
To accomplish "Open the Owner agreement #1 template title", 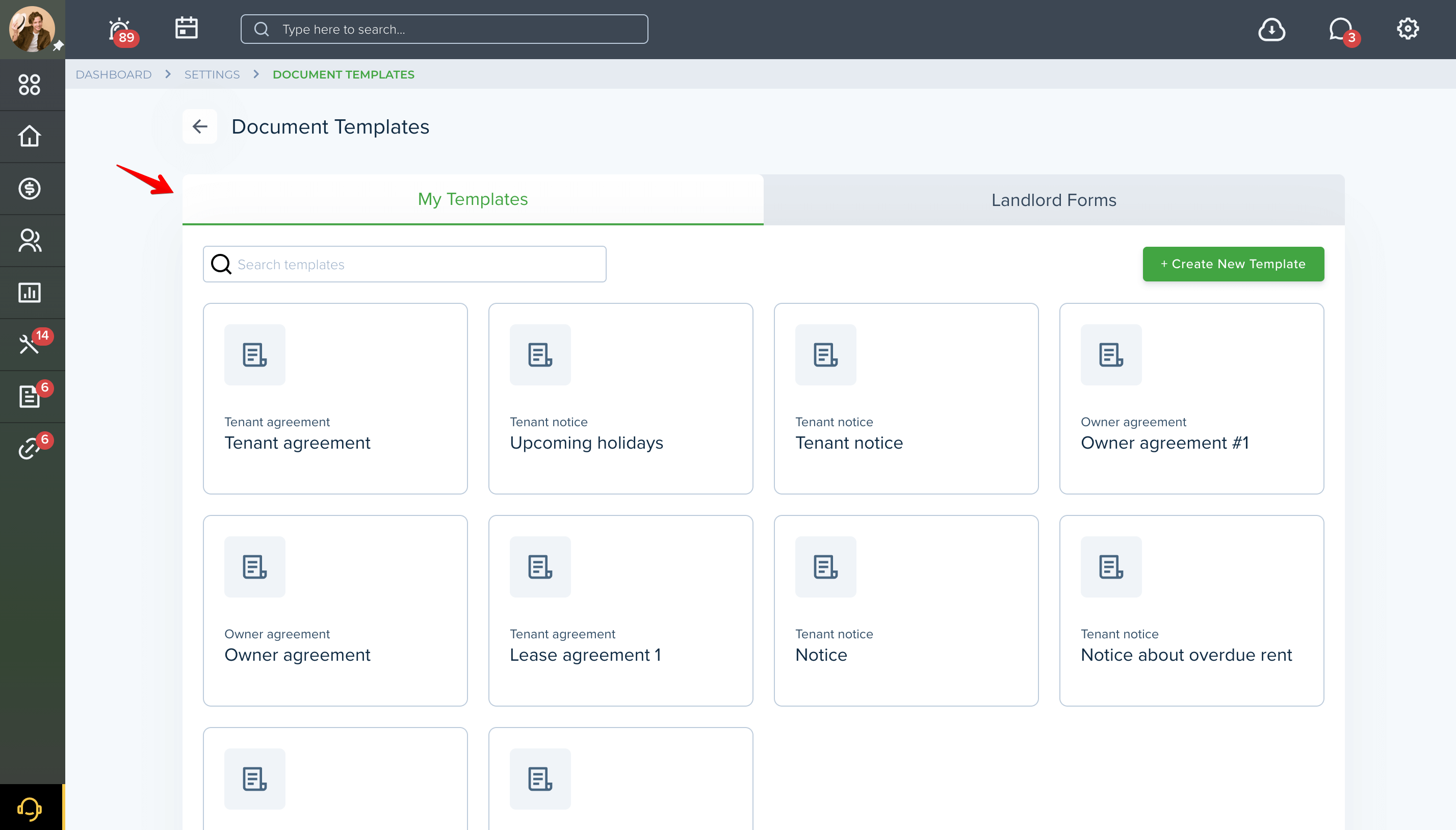I will click(x=1165, y=443).
